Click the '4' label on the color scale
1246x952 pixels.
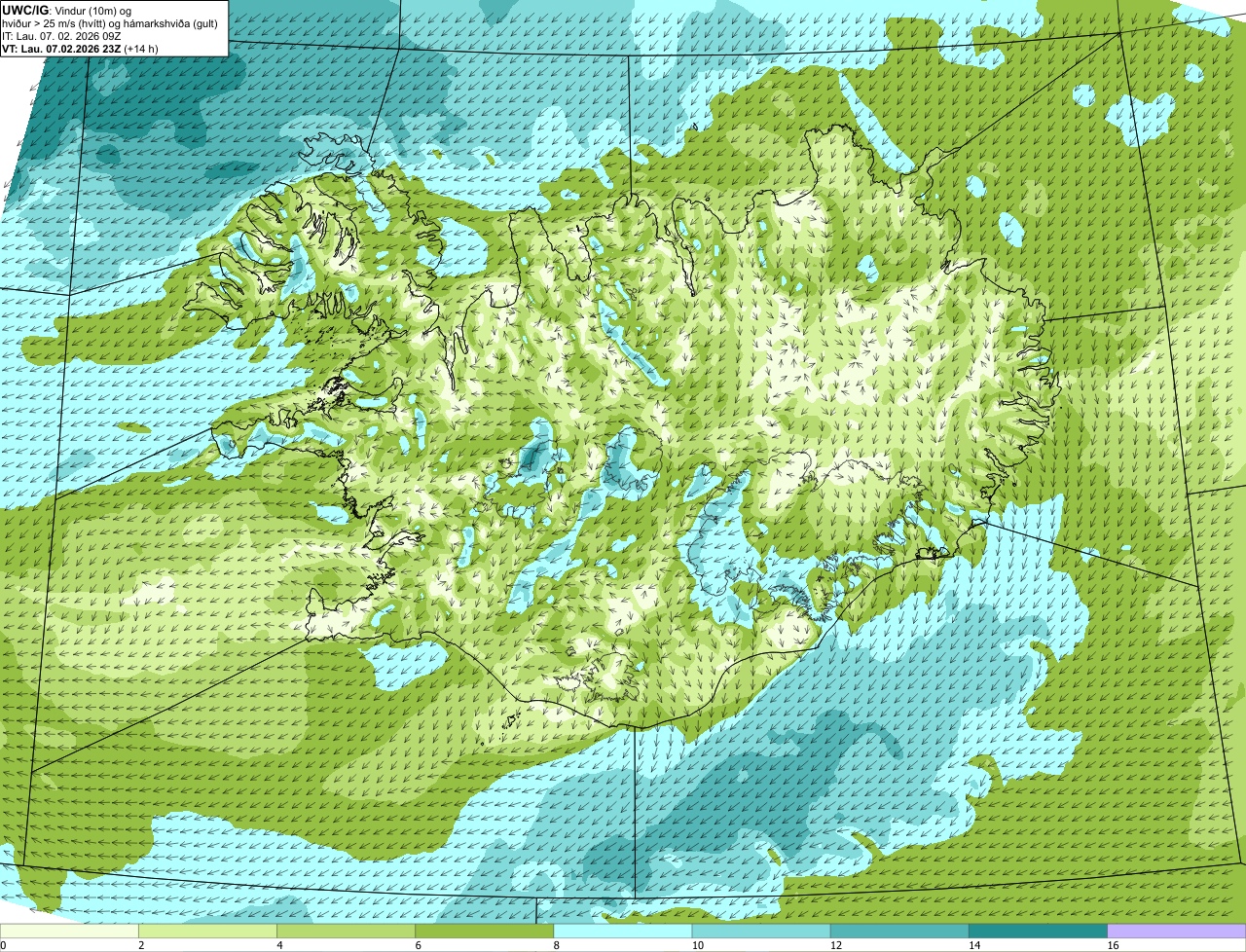[279, 945]
